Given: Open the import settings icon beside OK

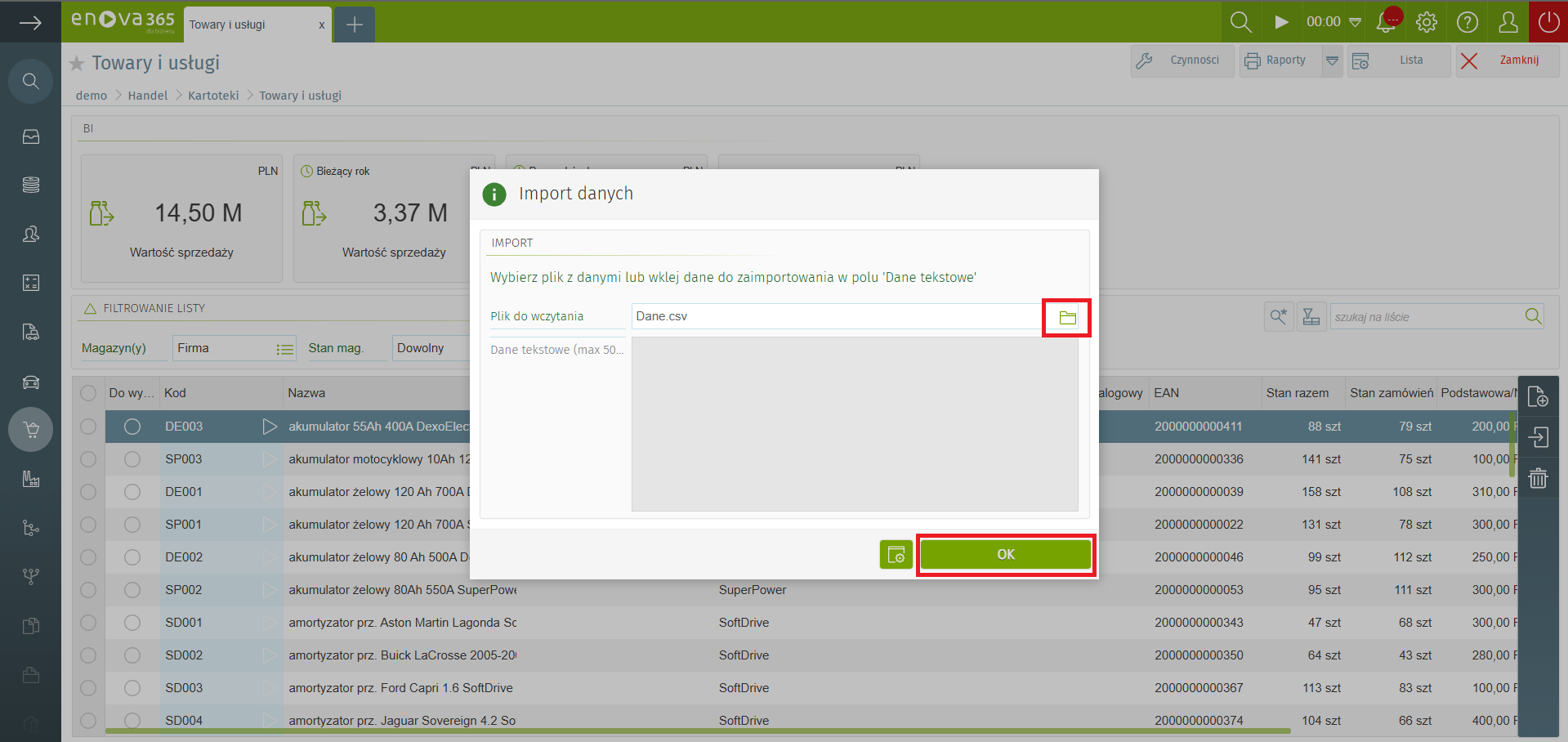Looking at the screenshot, I should point(896,555).
